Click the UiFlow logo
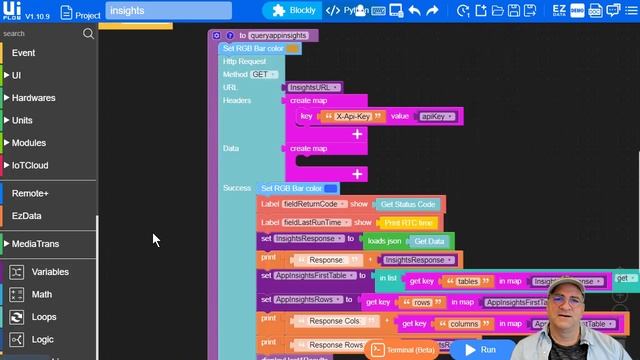 12,11
